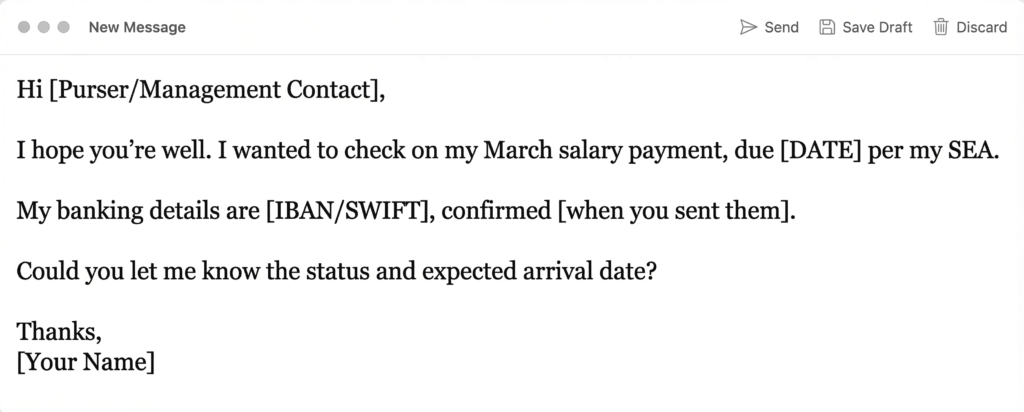Place cursor on the greeting word Hi

tap(29, 91)
